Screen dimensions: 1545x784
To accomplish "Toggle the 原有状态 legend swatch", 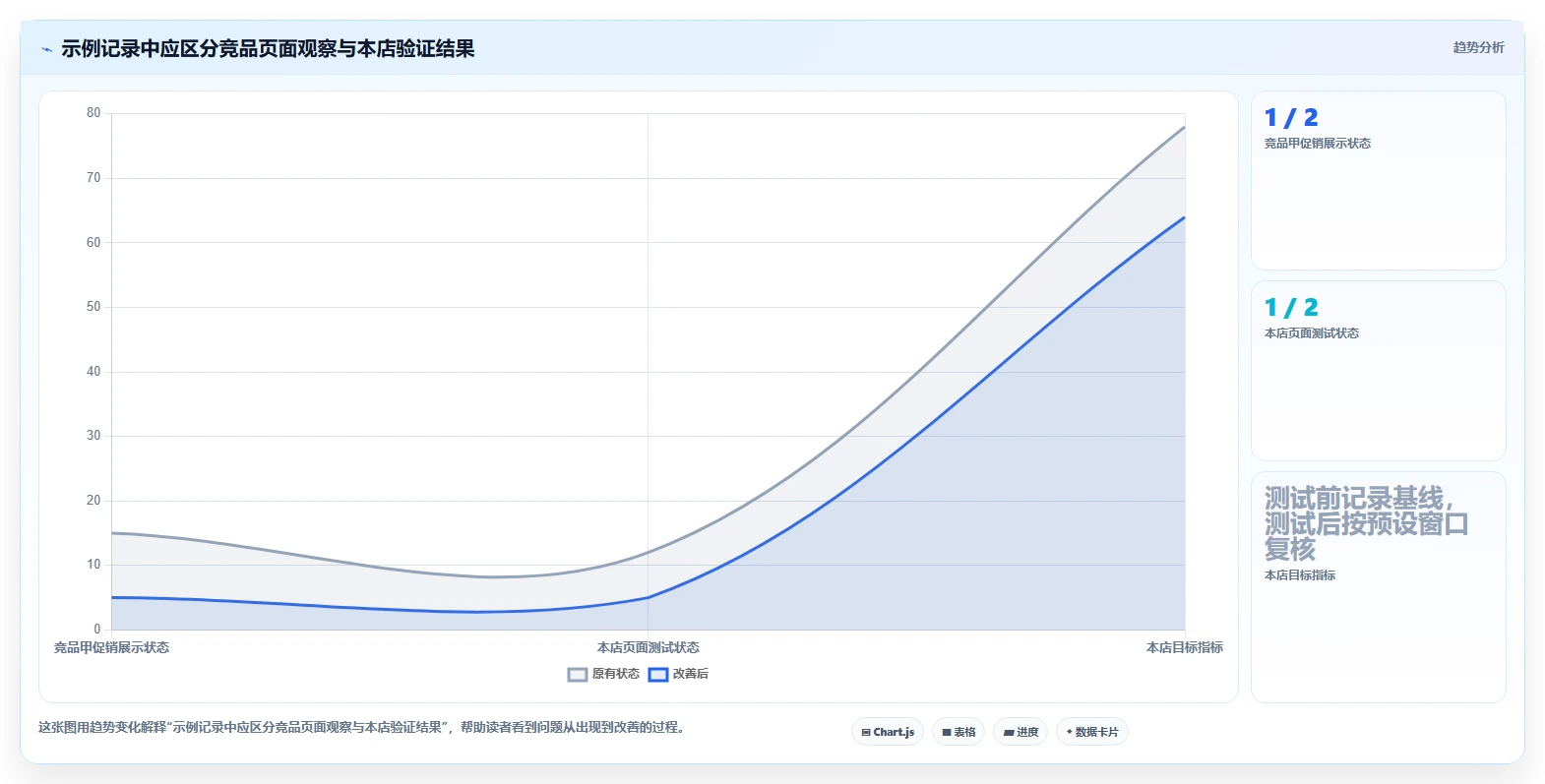I will click(x=578, y=674).
